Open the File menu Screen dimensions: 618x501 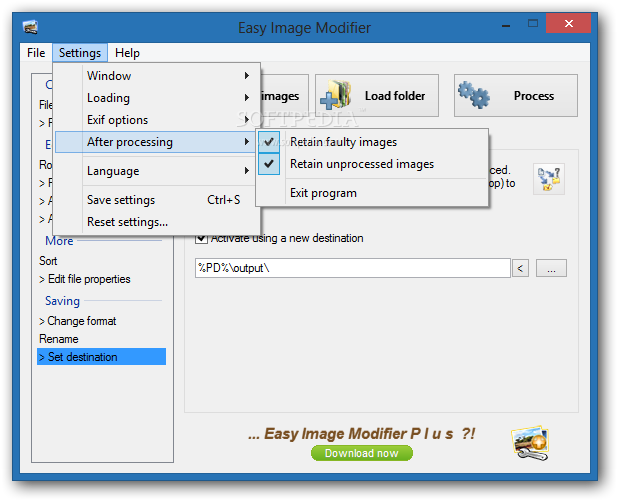point(36,53)
